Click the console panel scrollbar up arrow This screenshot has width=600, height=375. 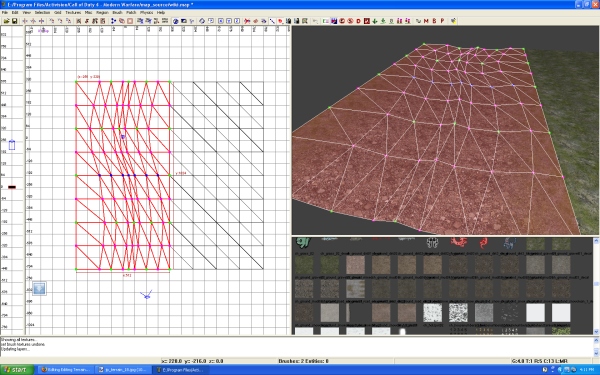[x=596, y=340]
